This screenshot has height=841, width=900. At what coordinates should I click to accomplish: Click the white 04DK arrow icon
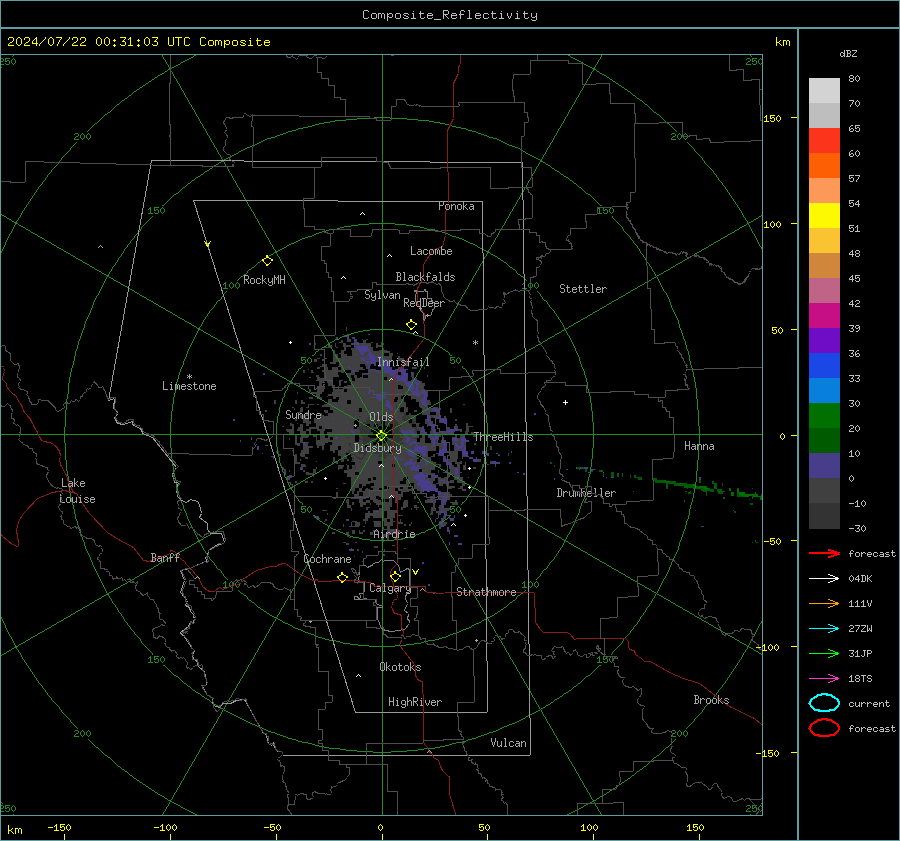click(824, 579)
